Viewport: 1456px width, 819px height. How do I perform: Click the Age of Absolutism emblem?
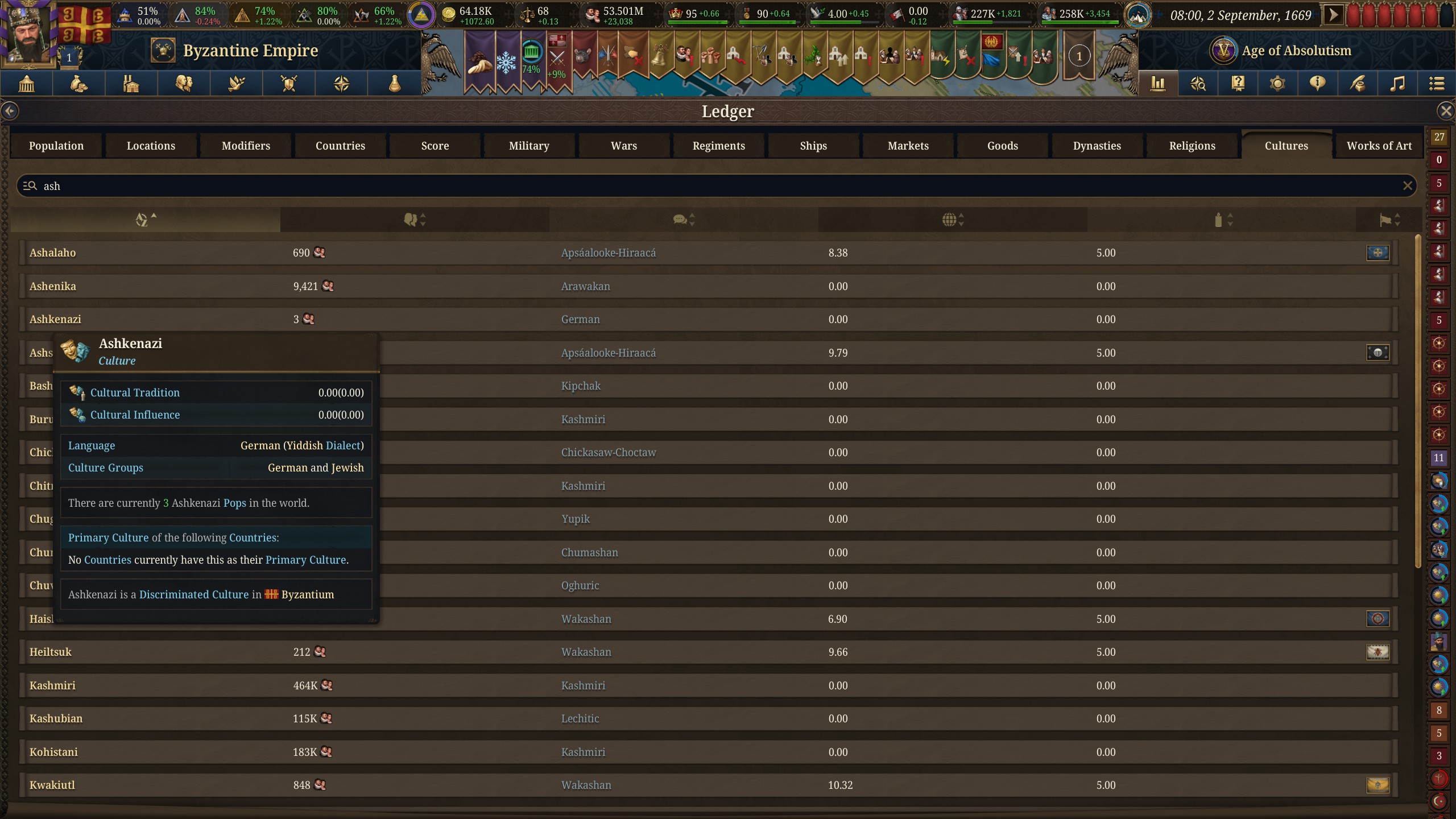[1223, 51]
